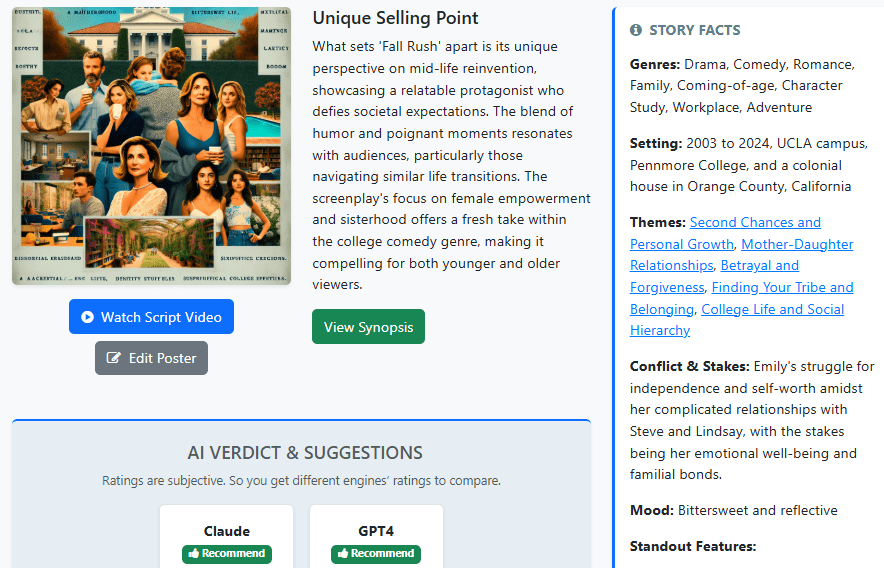Screen dimensions: 884x568
Task: Select the Claude verdict card title
Action: pyautogui.click(x=227, y=531)
